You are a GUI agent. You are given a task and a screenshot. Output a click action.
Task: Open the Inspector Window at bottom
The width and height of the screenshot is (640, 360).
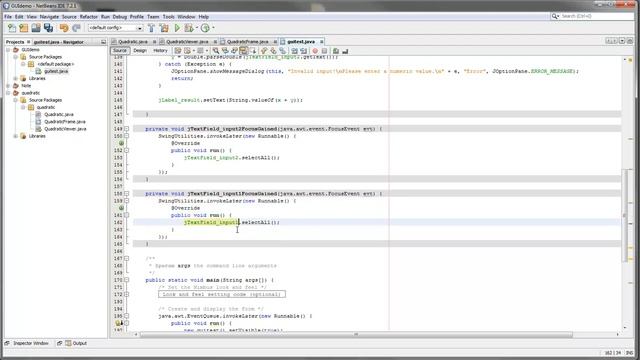pos(31,343)
